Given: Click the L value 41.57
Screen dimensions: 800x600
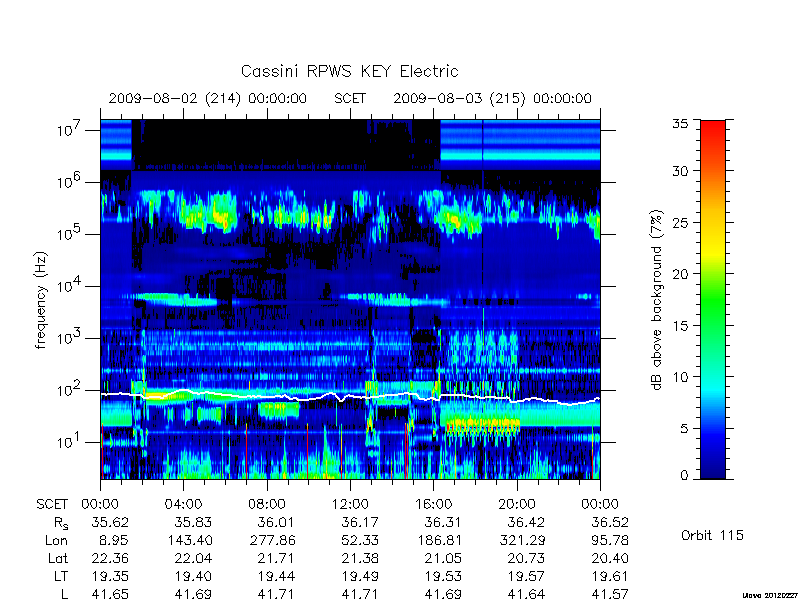Looking at the screenshot, I should [x=610, y=594].
